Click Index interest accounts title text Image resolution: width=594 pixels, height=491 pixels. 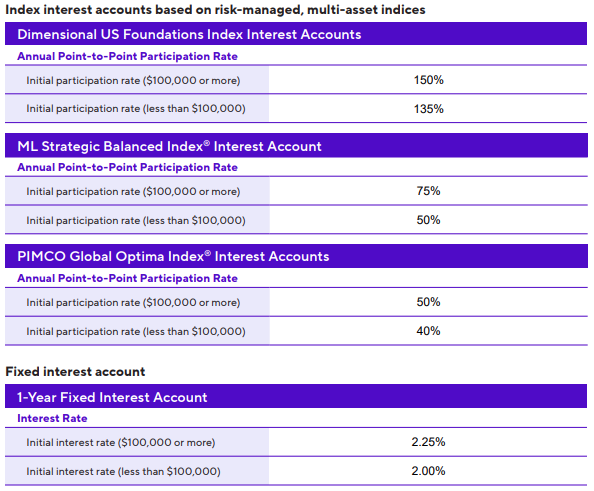point(216,9)
